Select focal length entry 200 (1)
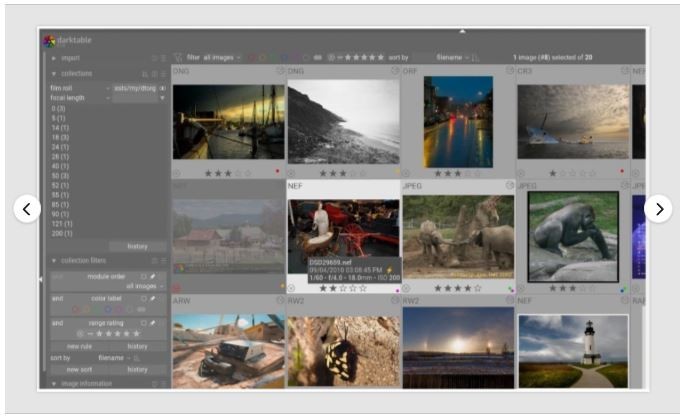Image resolution: width=686 pixels, height=417 pixels. [x=62, y=234]
